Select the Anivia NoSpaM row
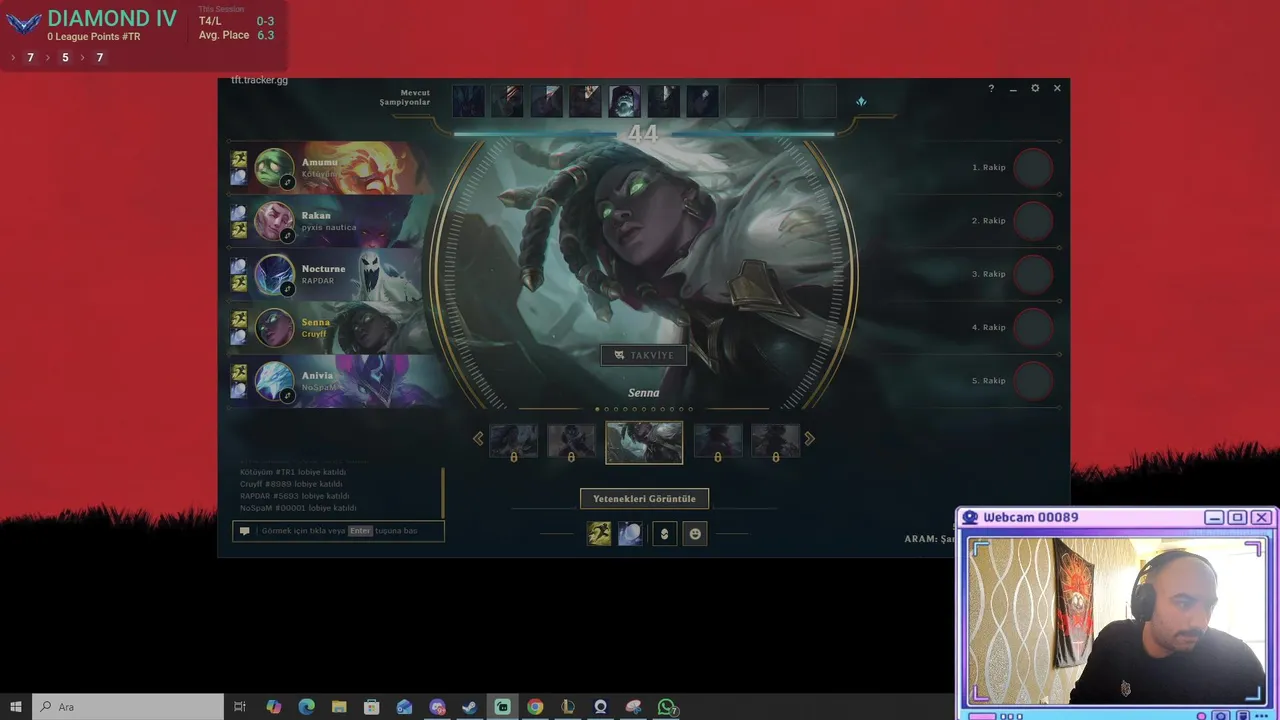The width and height of the screenshot is (1280, 720). coord(331,381)
